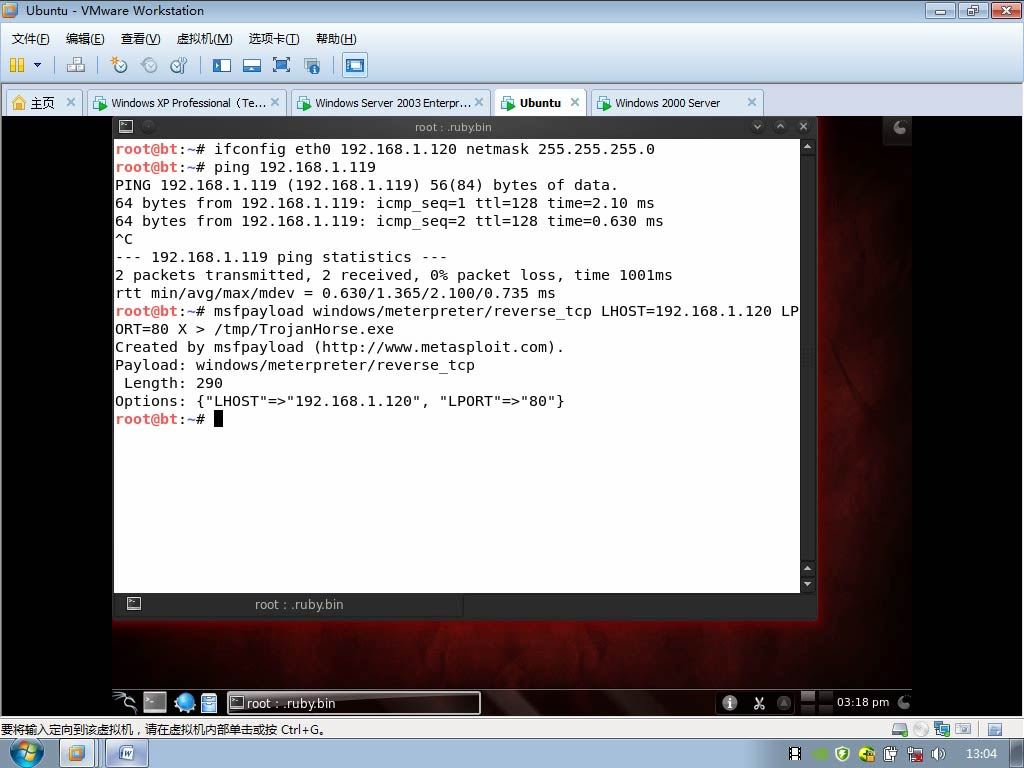
Task: Click the VMware suspend/pause VM button
Action: pyautogui.click(x=17, y=65)
